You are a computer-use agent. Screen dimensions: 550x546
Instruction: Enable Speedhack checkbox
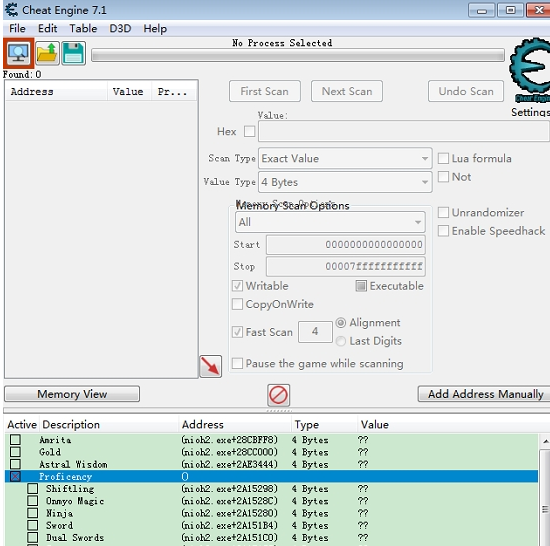443,231
